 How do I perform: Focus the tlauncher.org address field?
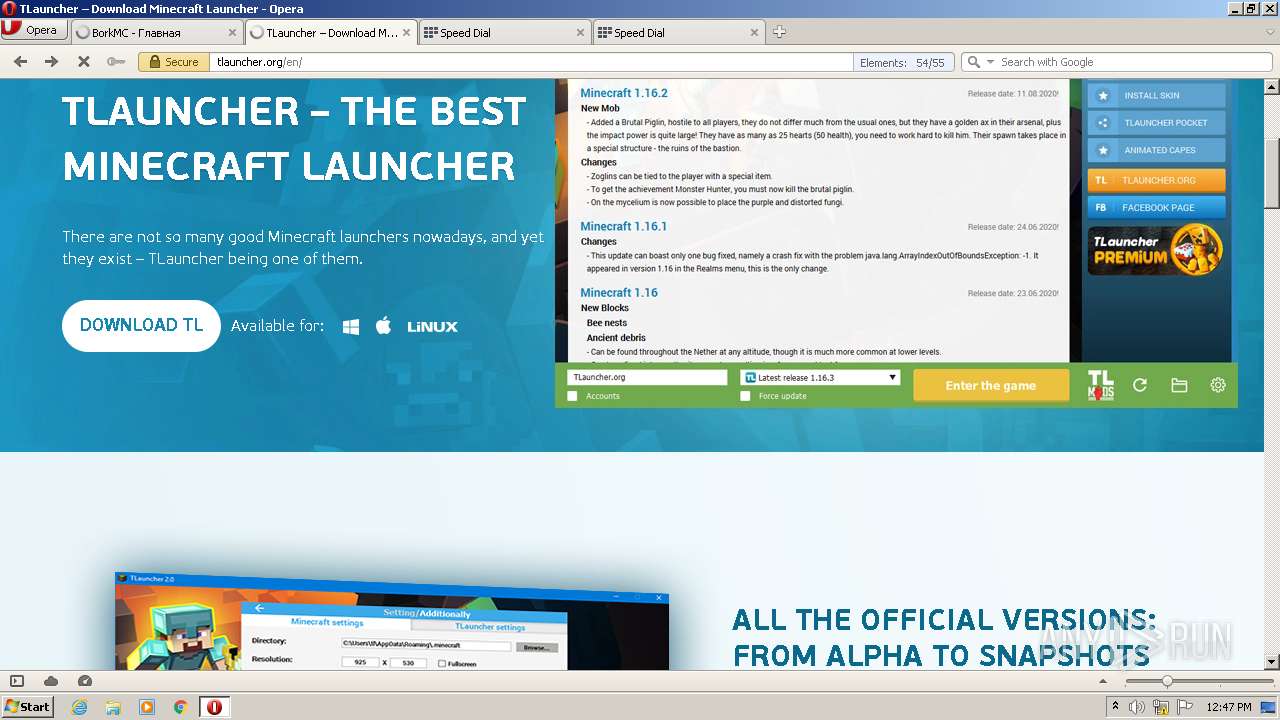[530, 62]
